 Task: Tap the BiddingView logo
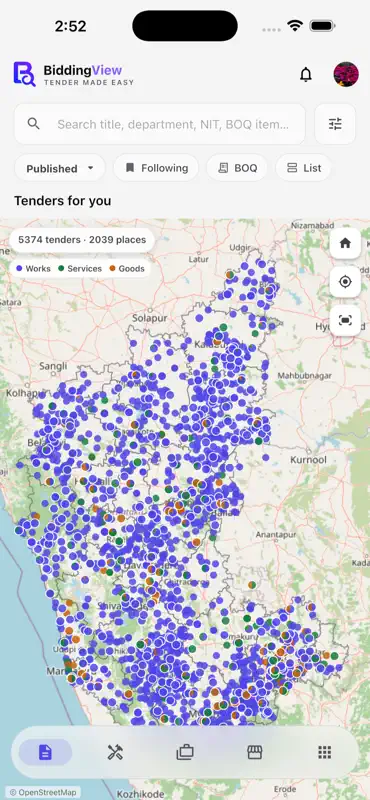[74, 74]
